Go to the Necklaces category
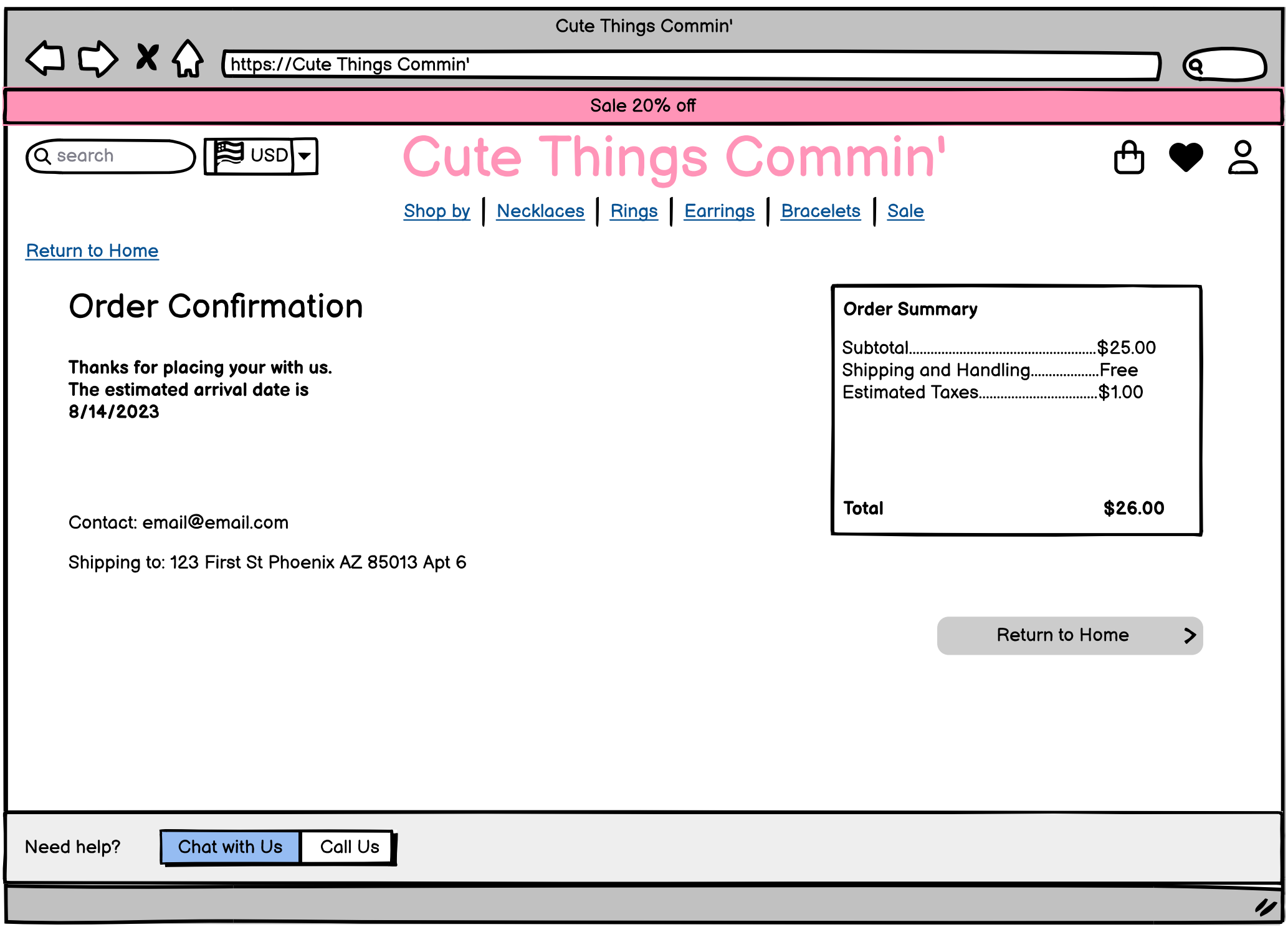Image resolution: width=1288 pixels, height=927 pixels. pos(540,211)
